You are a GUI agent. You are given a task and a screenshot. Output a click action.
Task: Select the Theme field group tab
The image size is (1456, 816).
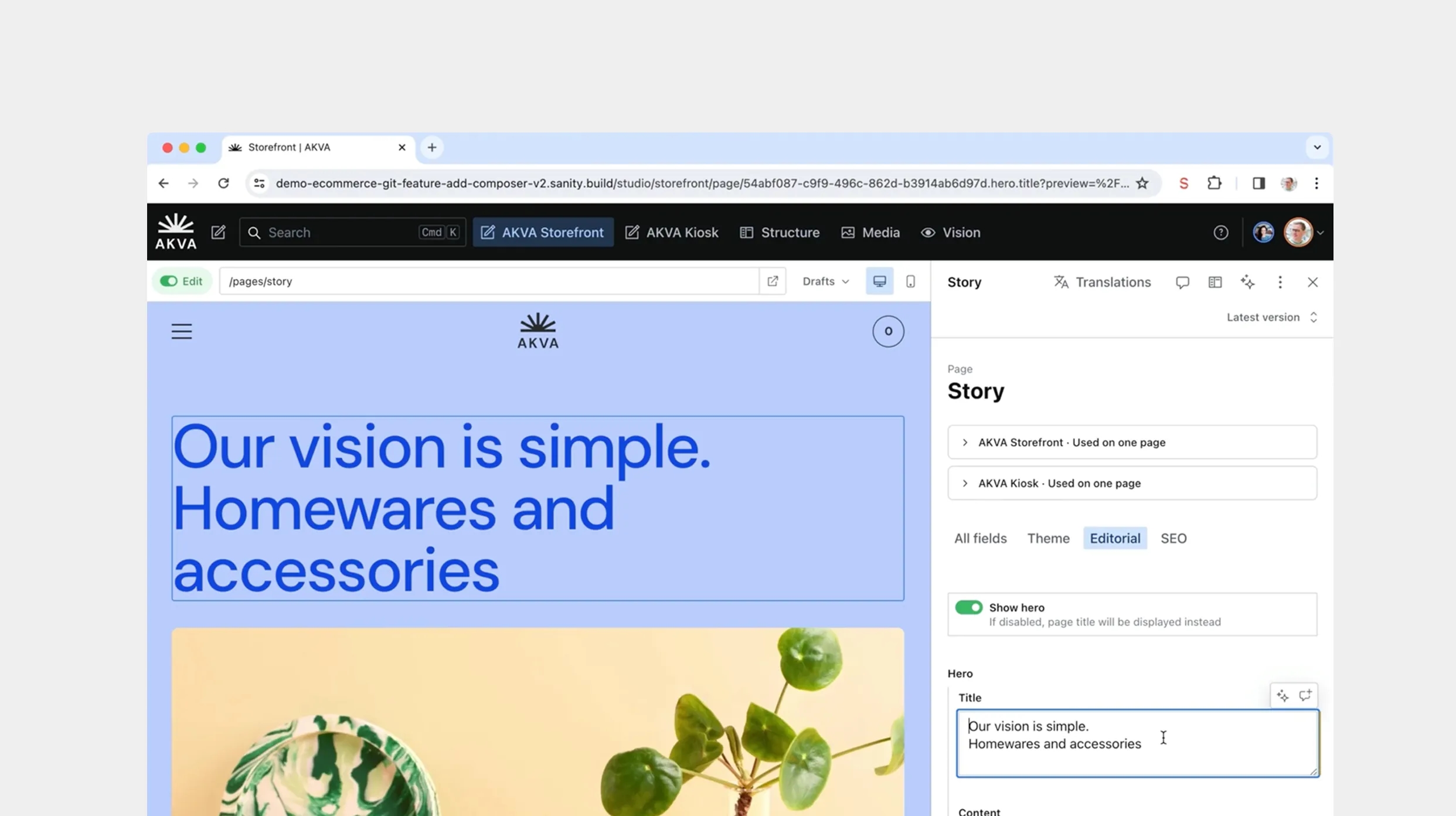(1048, 538)
